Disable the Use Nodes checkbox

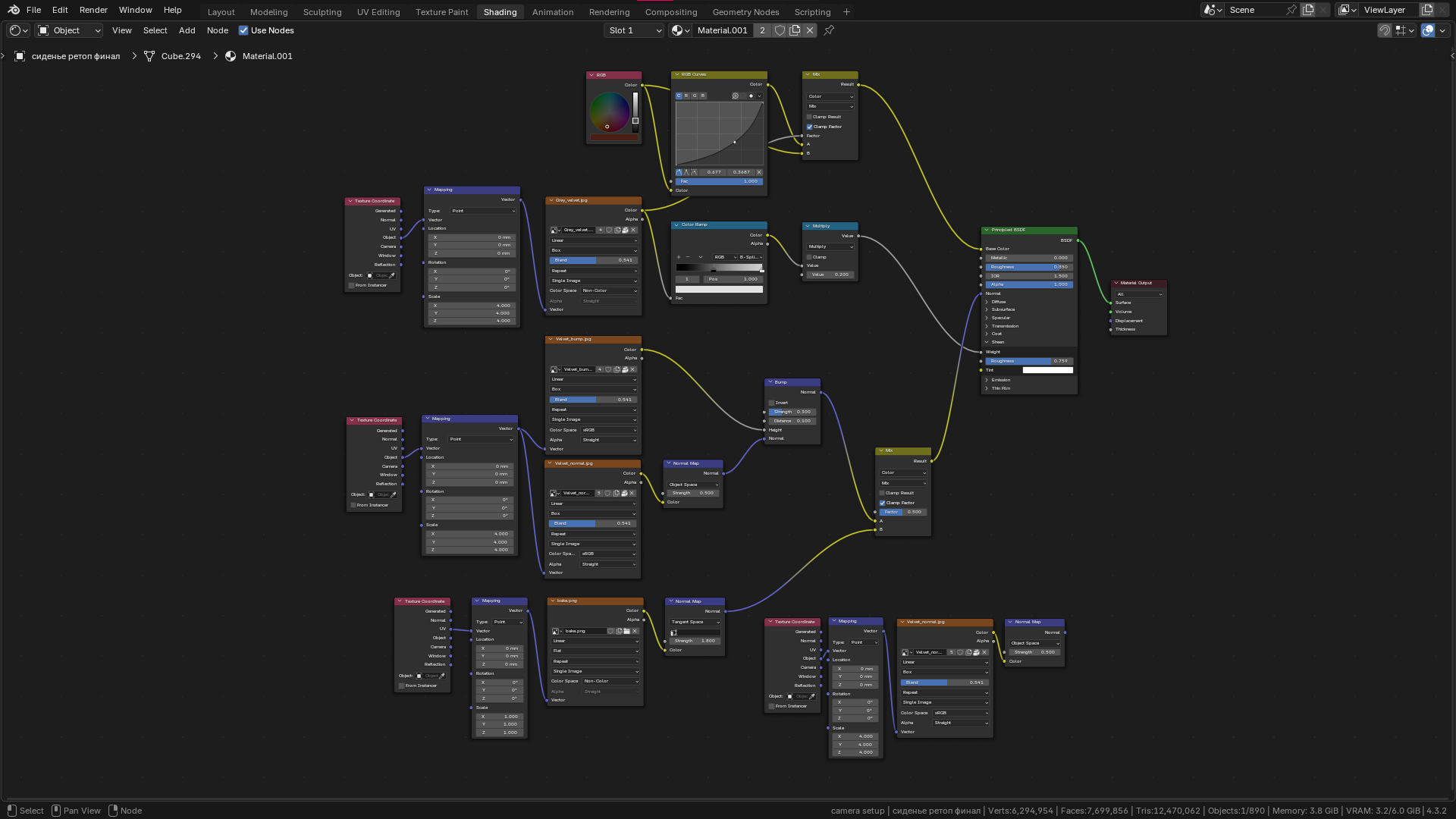[243, 30]
